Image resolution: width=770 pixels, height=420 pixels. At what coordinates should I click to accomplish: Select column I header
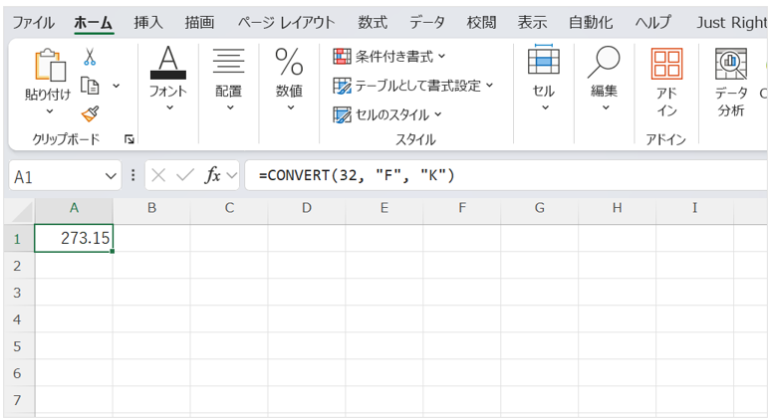(x=695, y=208)
